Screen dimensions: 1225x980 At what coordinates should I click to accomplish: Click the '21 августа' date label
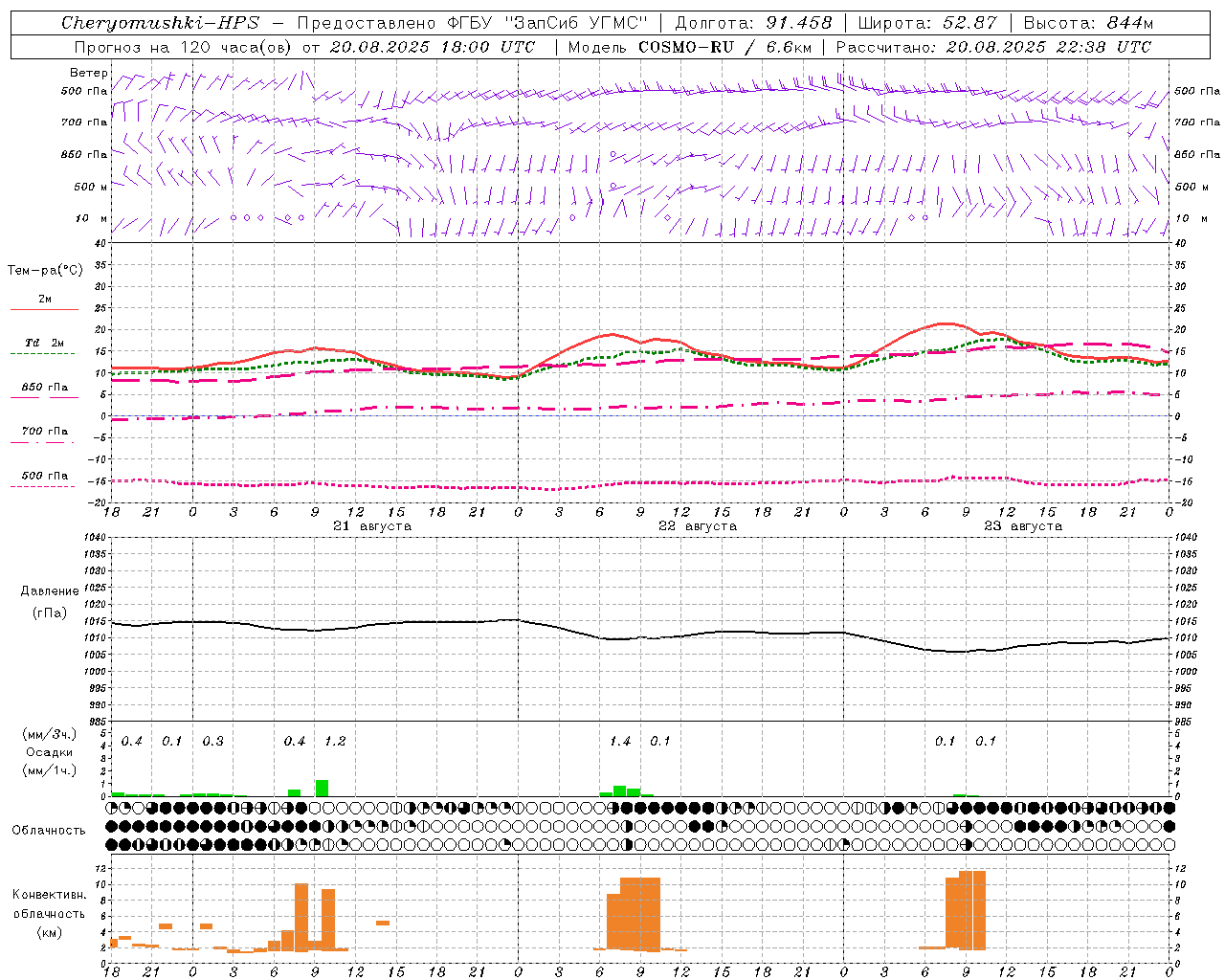[372, 526]
